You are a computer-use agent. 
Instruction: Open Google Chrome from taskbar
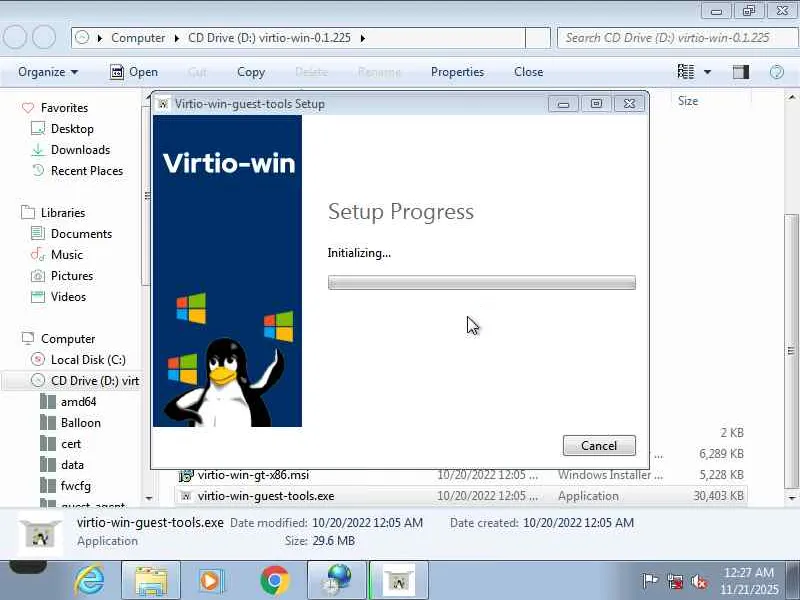[x=274, y=581]
